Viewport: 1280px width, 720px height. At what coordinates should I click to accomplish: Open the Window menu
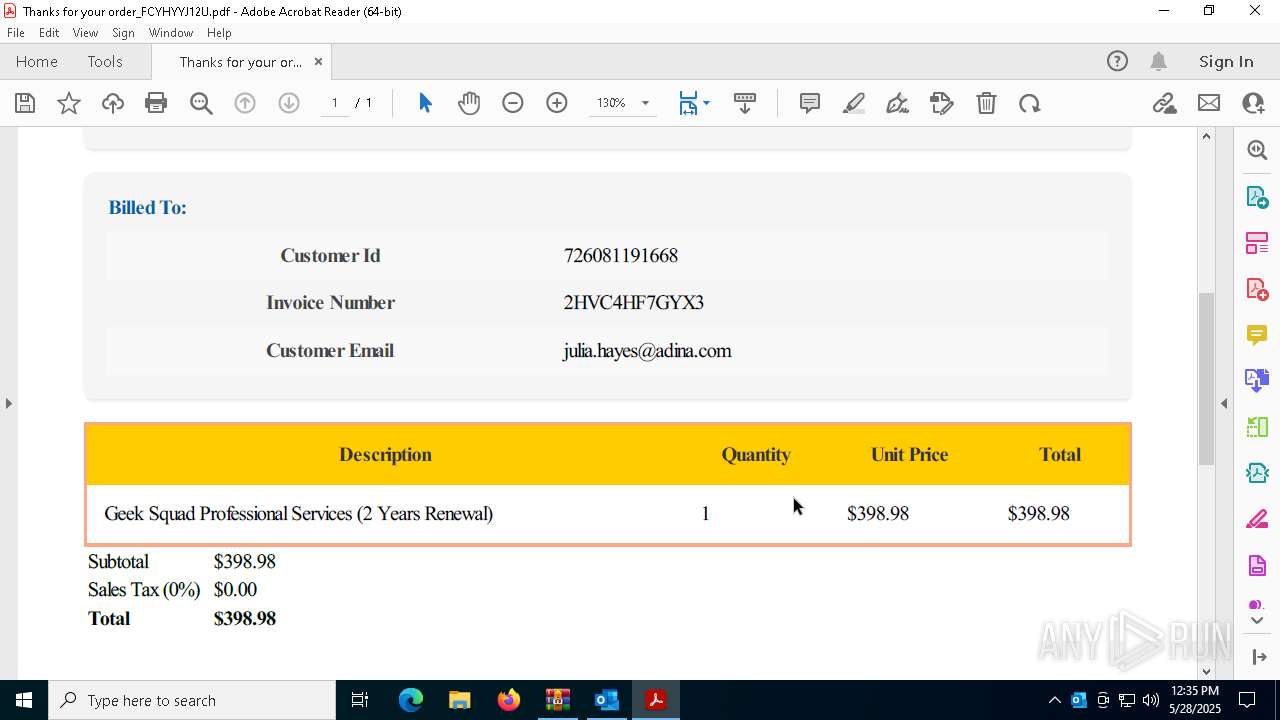coord(171,32)
